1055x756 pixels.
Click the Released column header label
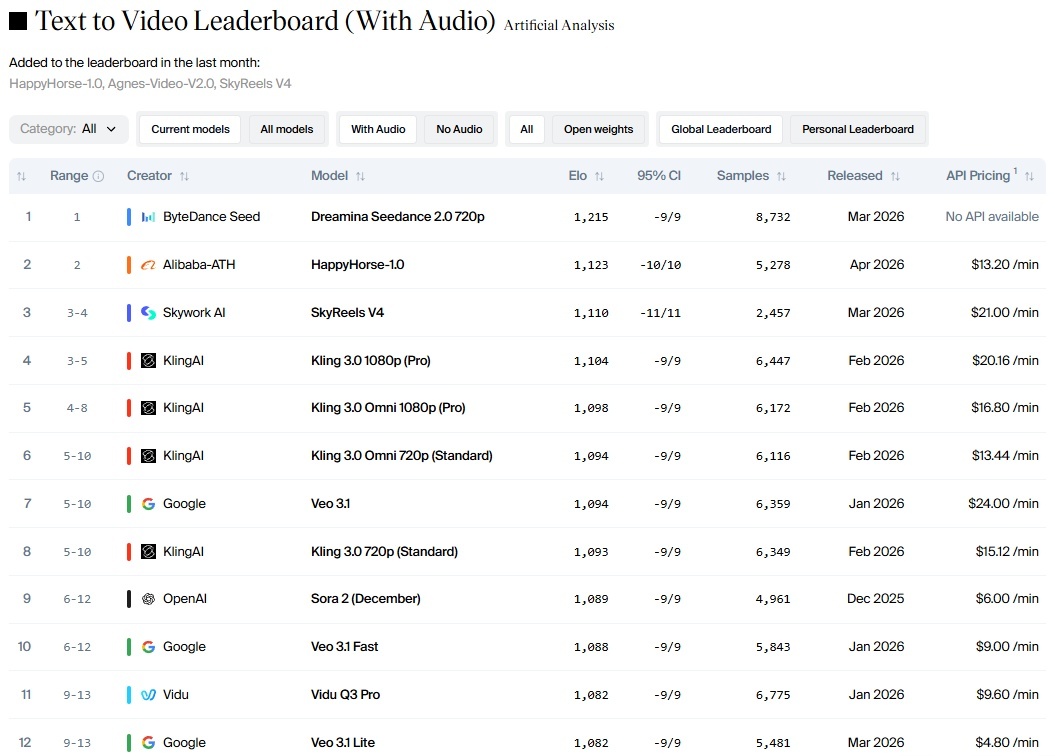854,176
